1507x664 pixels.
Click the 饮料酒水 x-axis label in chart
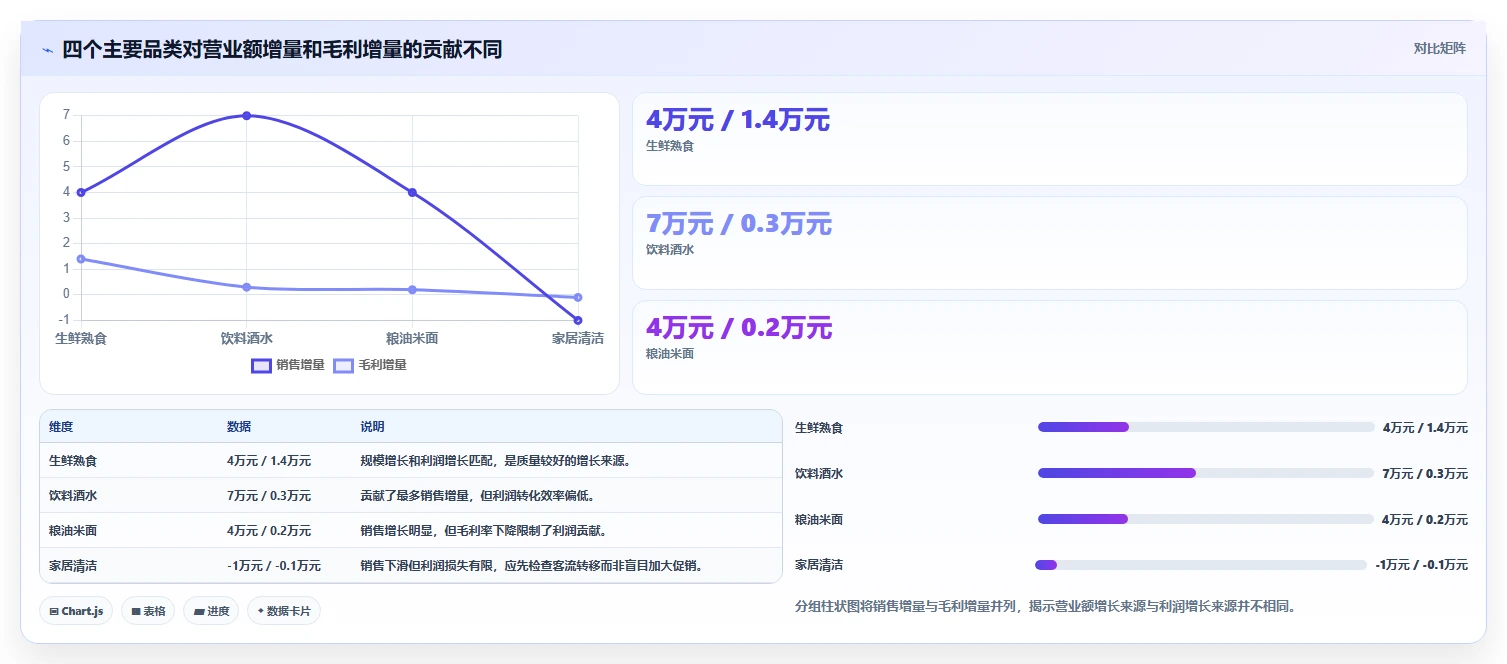(x=247, y=339)
